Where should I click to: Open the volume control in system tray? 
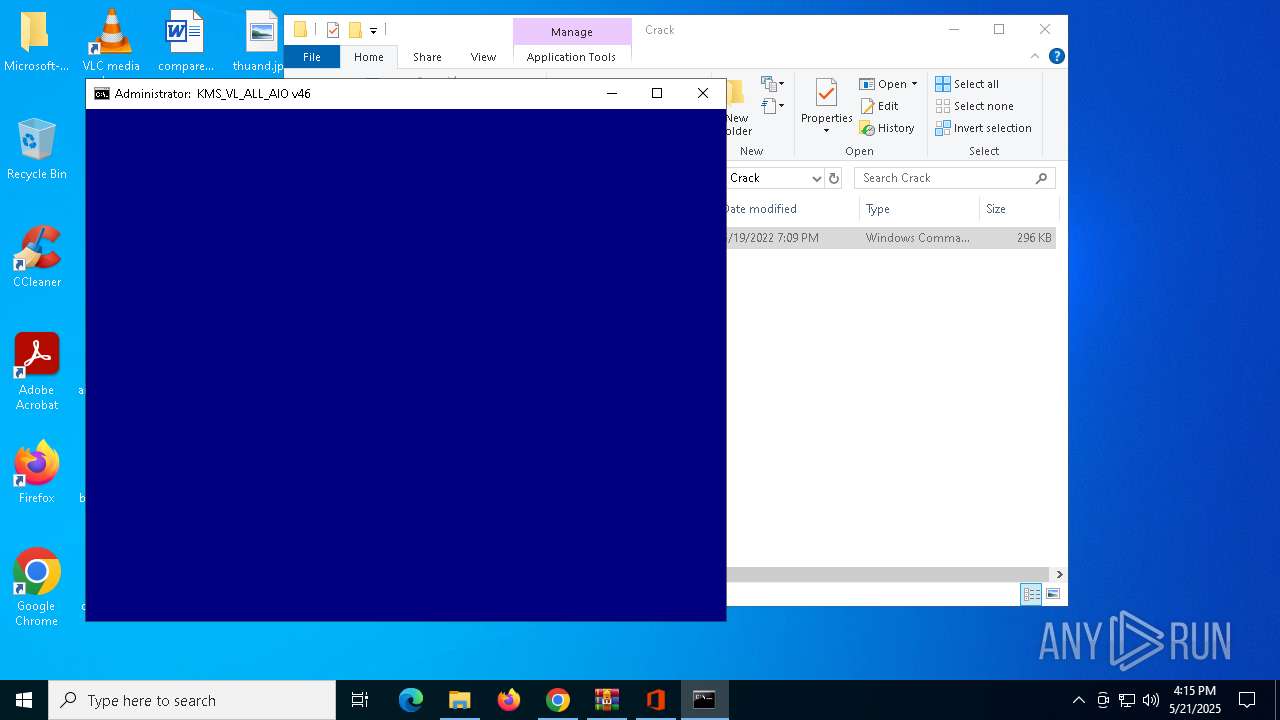point(1150,700)
